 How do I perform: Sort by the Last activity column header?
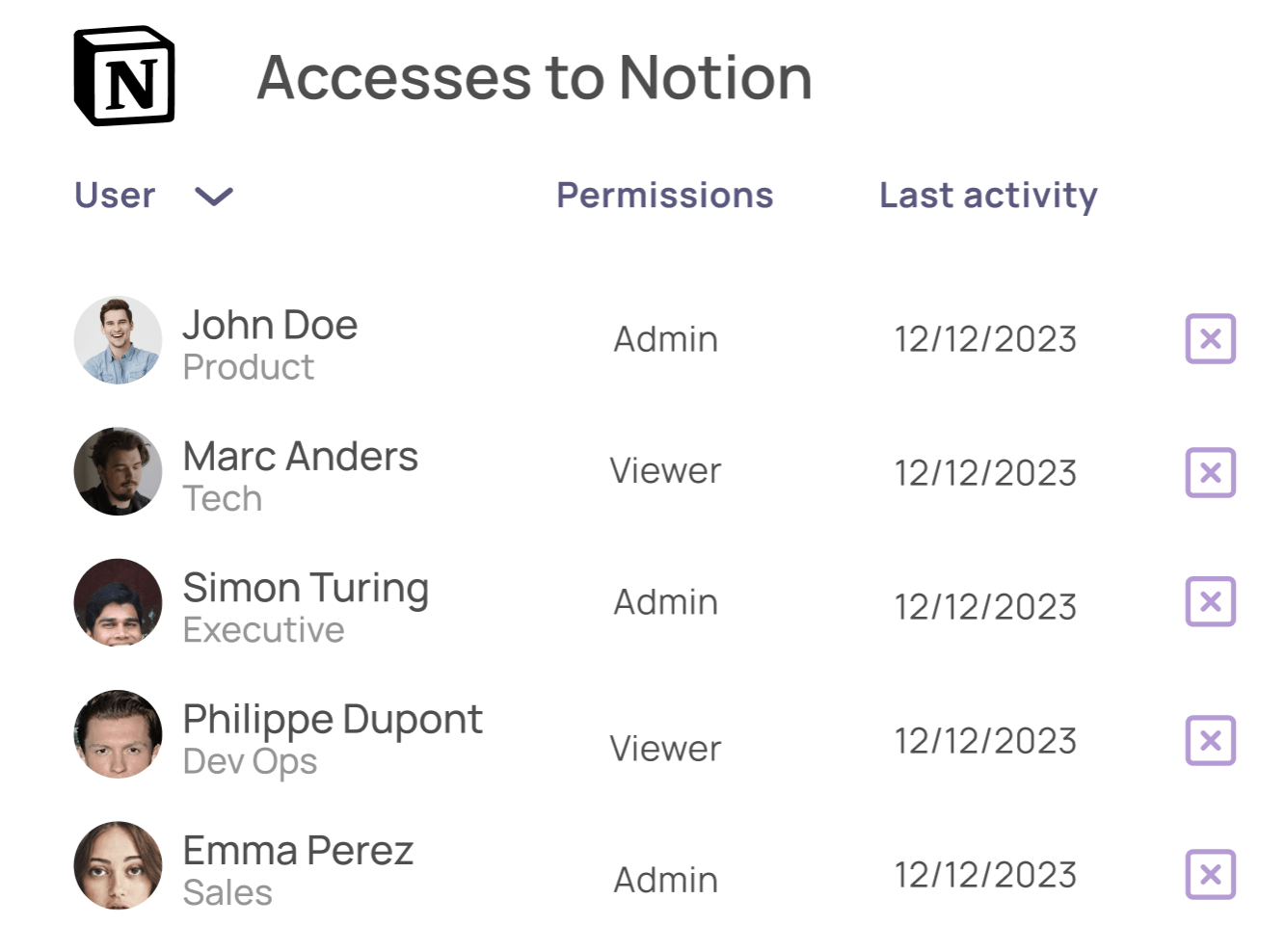click(x=988, y=196)
